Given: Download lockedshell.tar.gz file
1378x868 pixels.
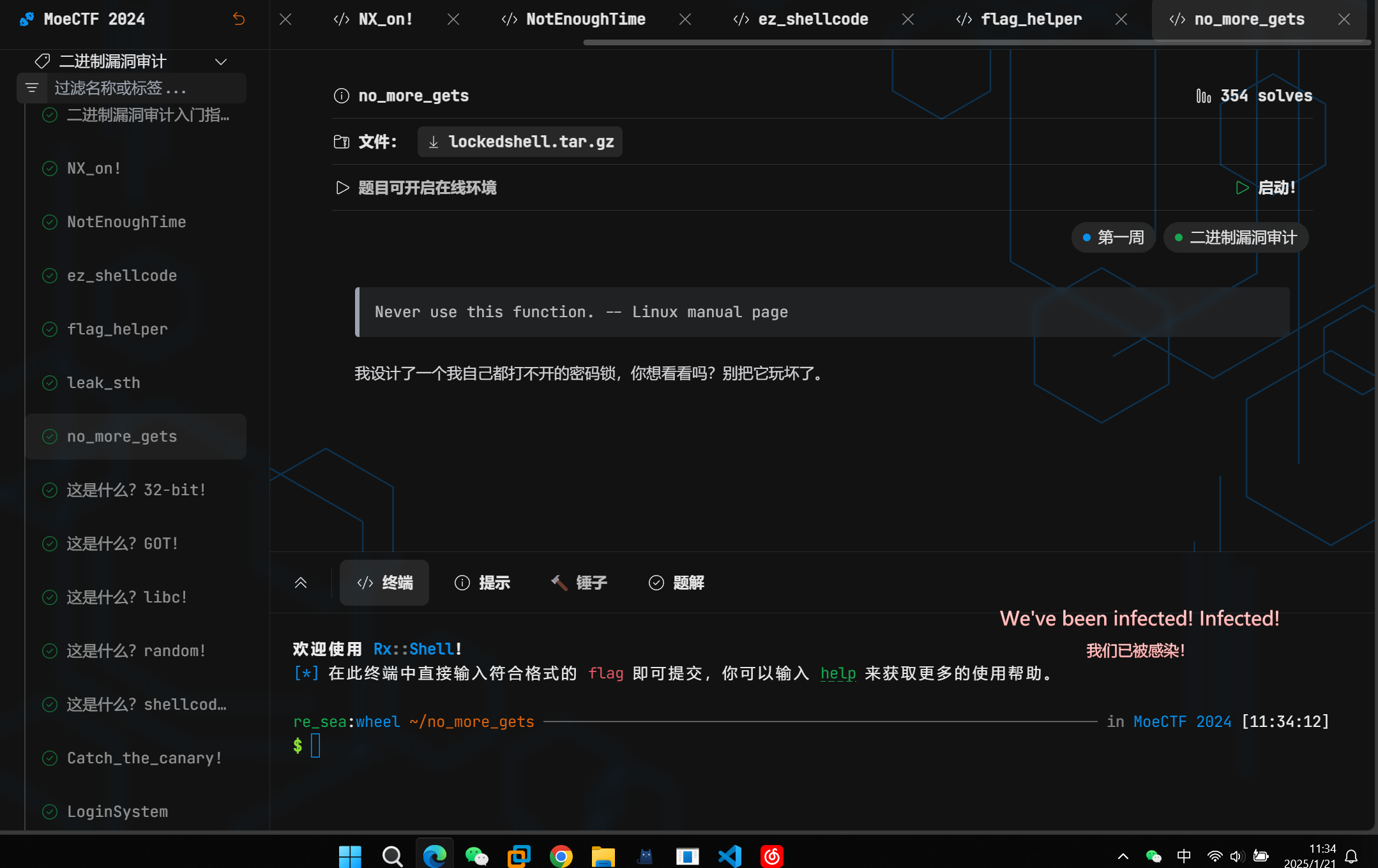Looking at the screenshot, I should [520, 142].
